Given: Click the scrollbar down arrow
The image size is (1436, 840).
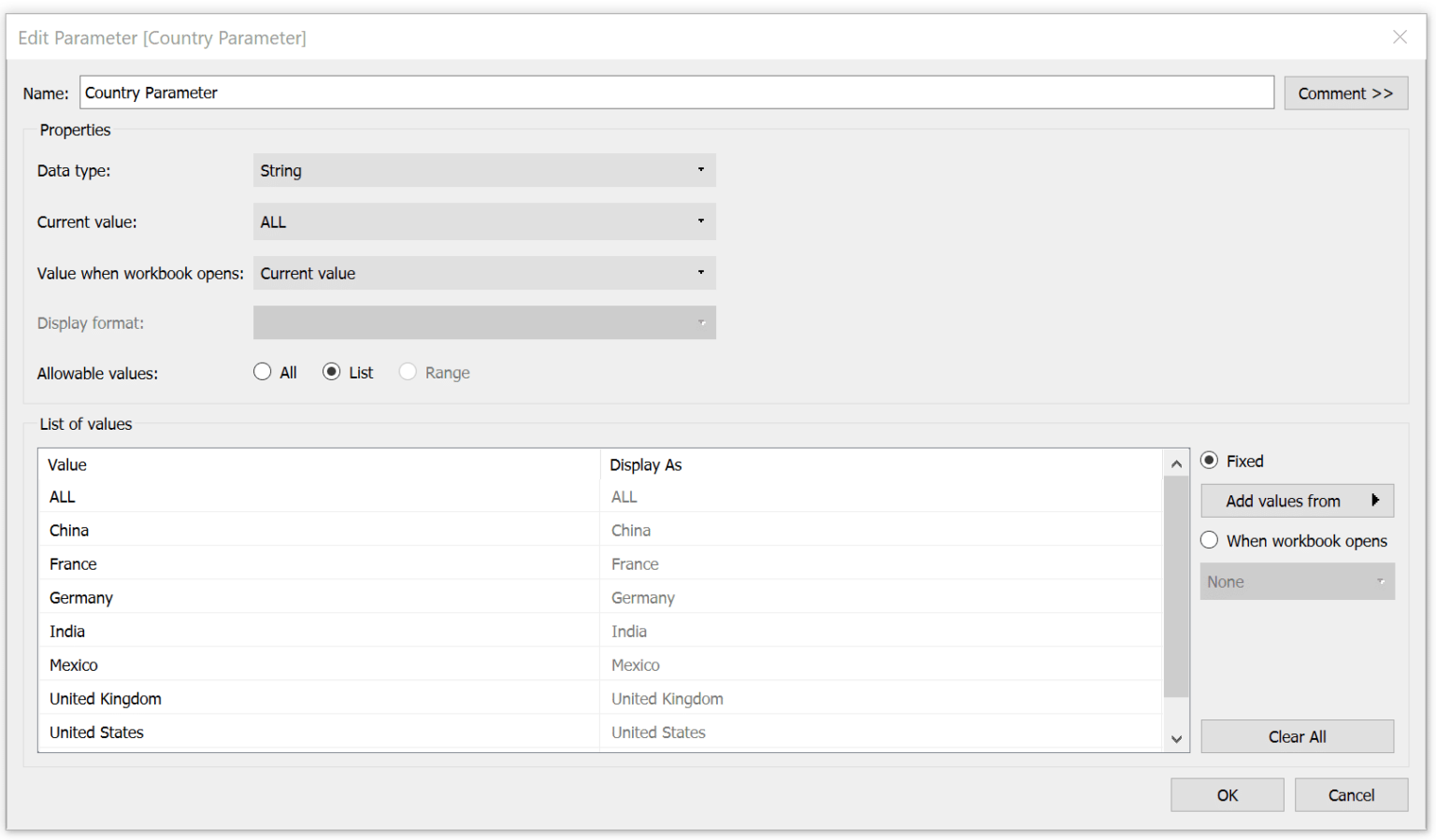Looking at the screenshot, I should pyautogui.click(x=1175, y=739).
